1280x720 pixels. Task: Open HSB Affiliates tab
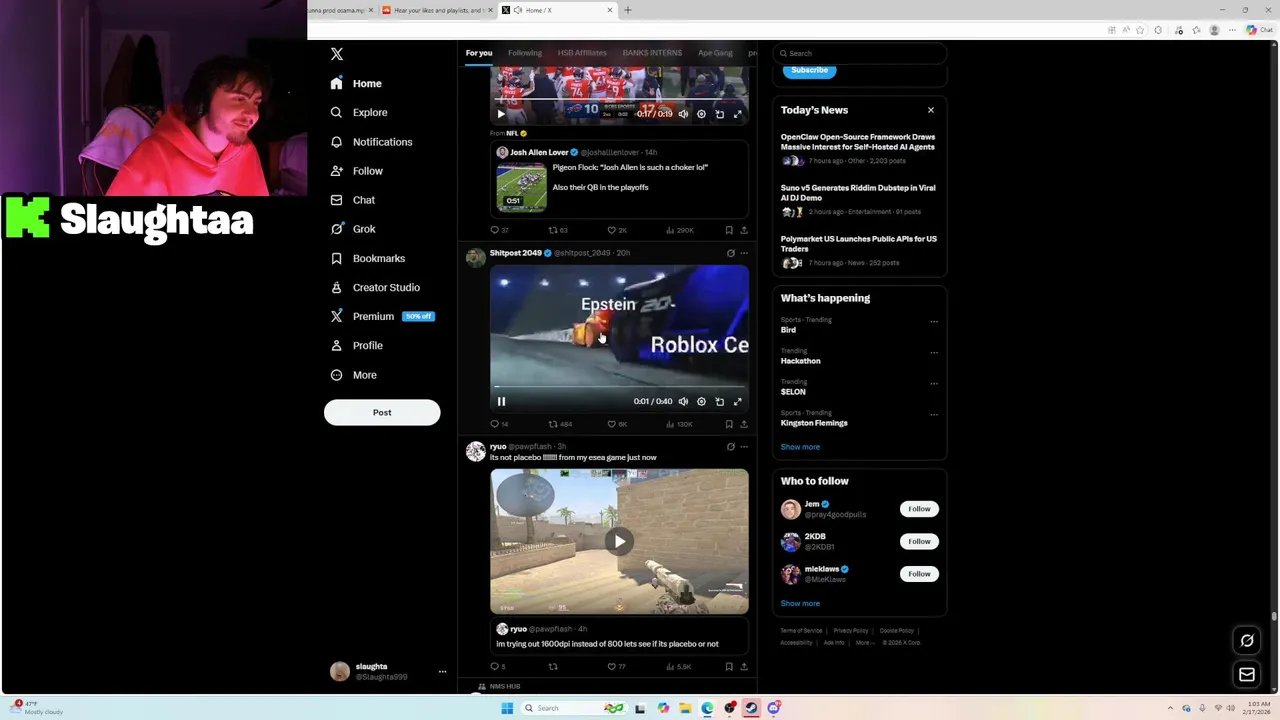[x=582, y=53]
